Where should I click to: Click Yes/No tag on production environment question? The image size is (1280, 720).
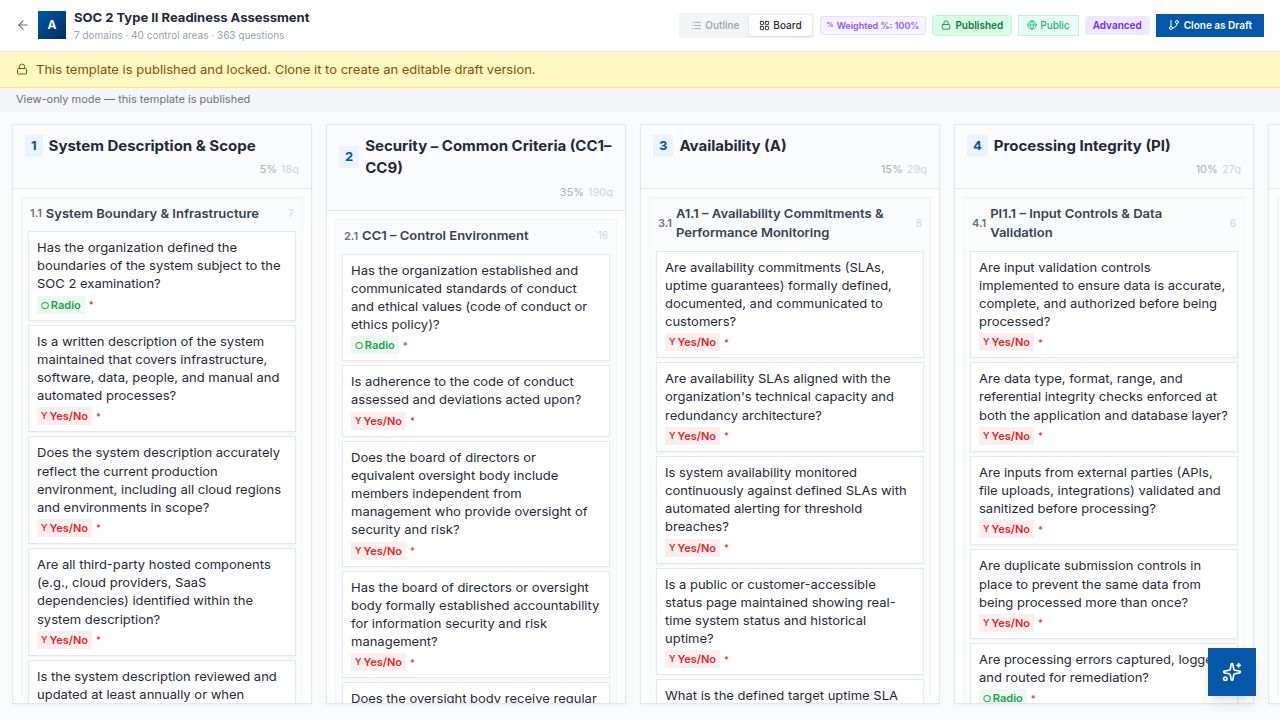click(64, 528)
